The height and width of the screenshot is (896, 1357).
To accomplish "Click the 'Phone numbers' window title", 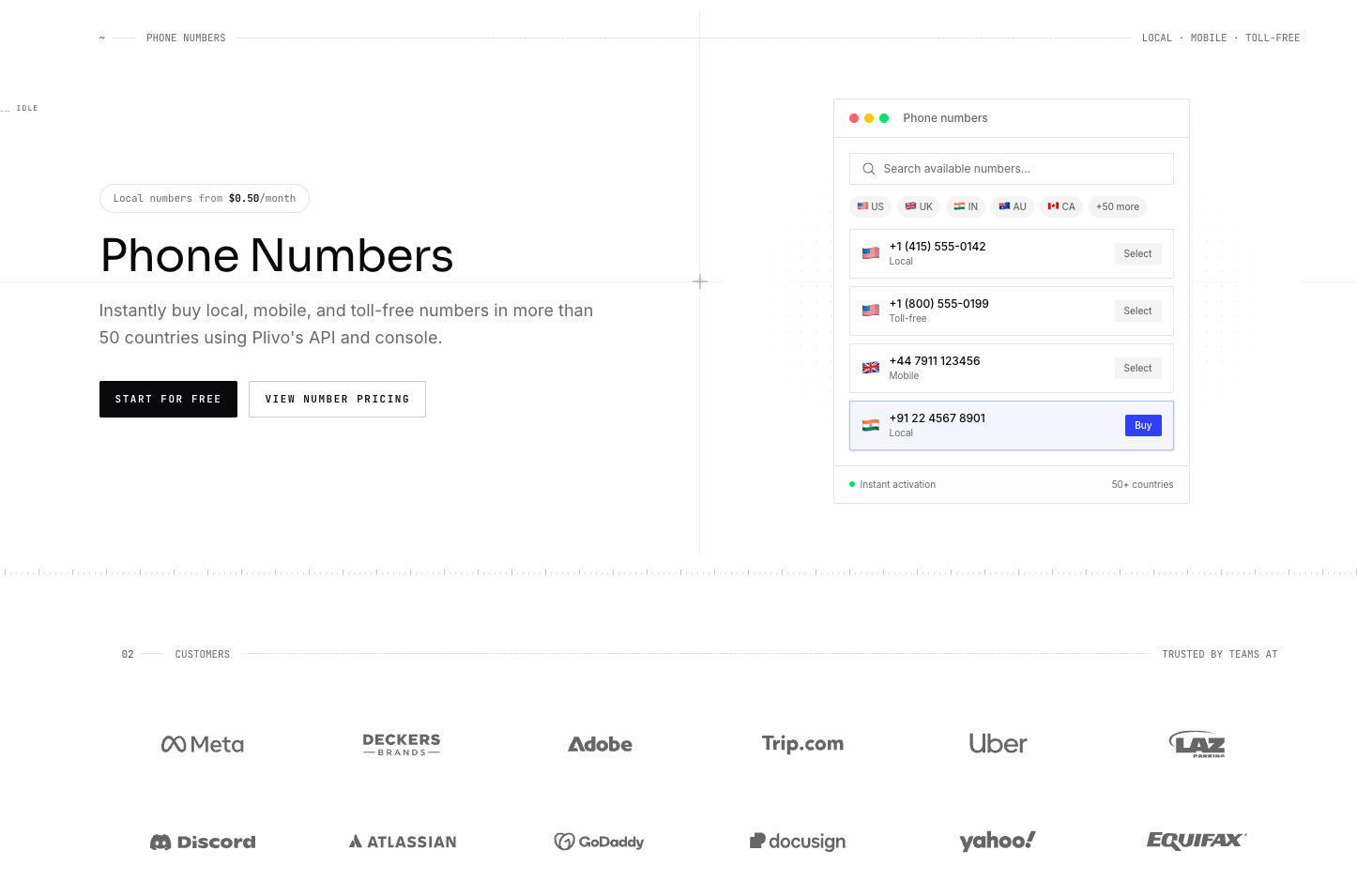I will (x=945, y=118).
